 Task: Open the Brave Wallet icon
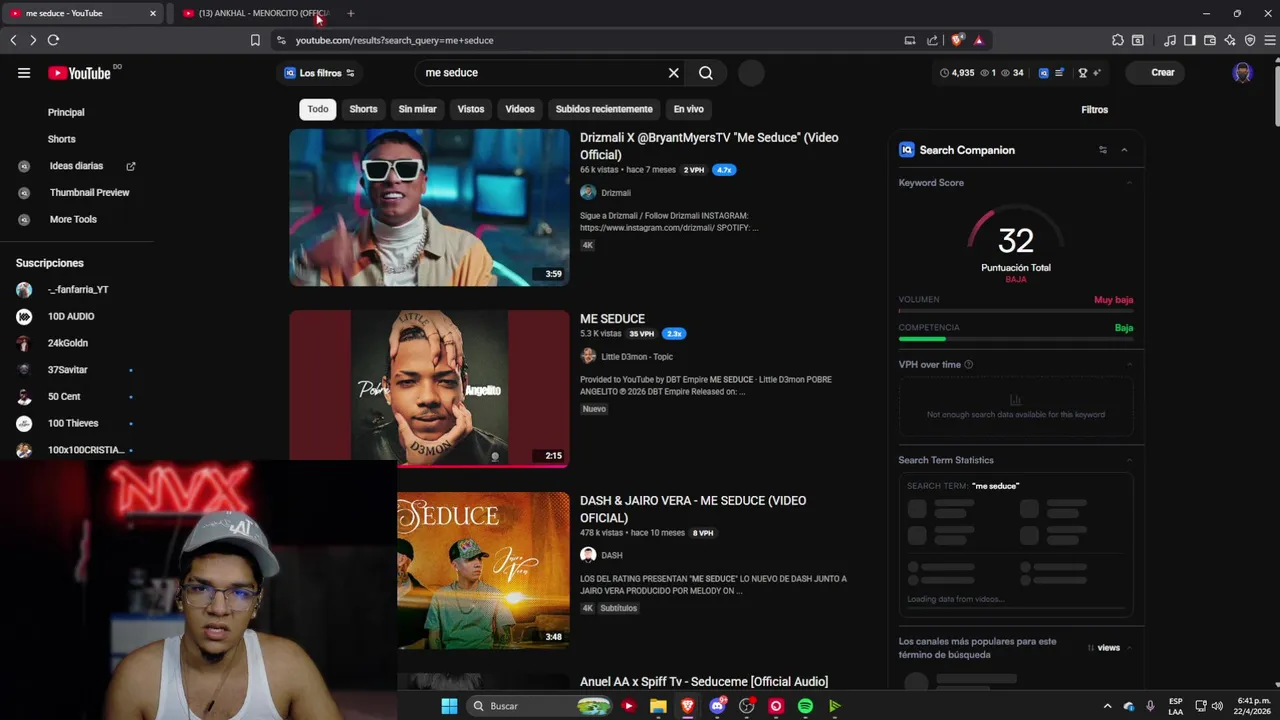click(x=1210, y=40)
